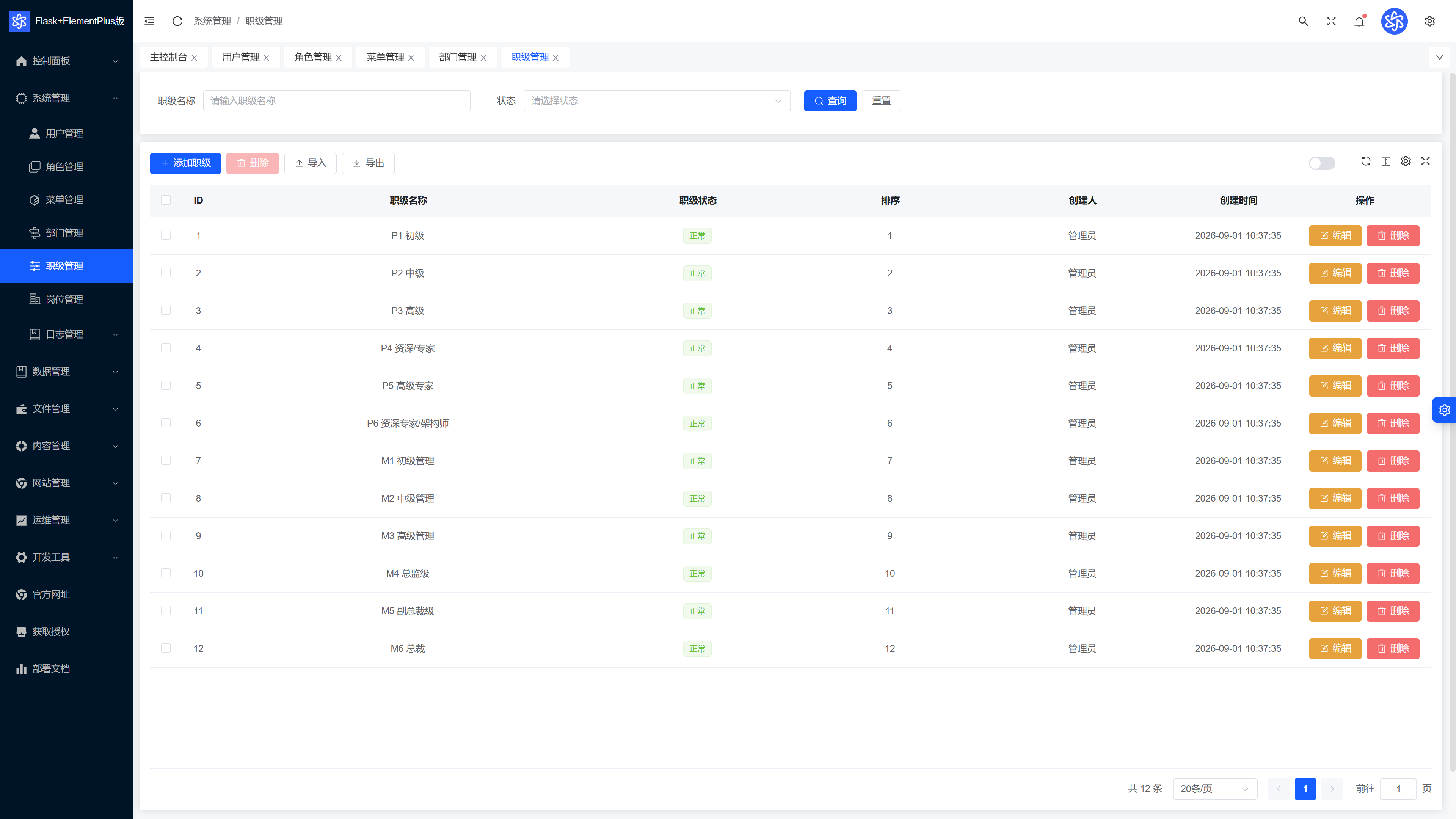This screenshot has height=819, width=1456.
Task: Enter fullscreen using the header expand icon
Action: click(x=1331, y=21)
